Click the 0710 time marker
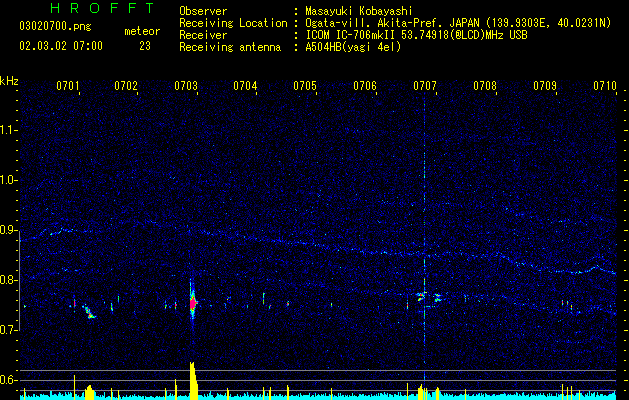629x400 pixels. (x=605, y=85)
